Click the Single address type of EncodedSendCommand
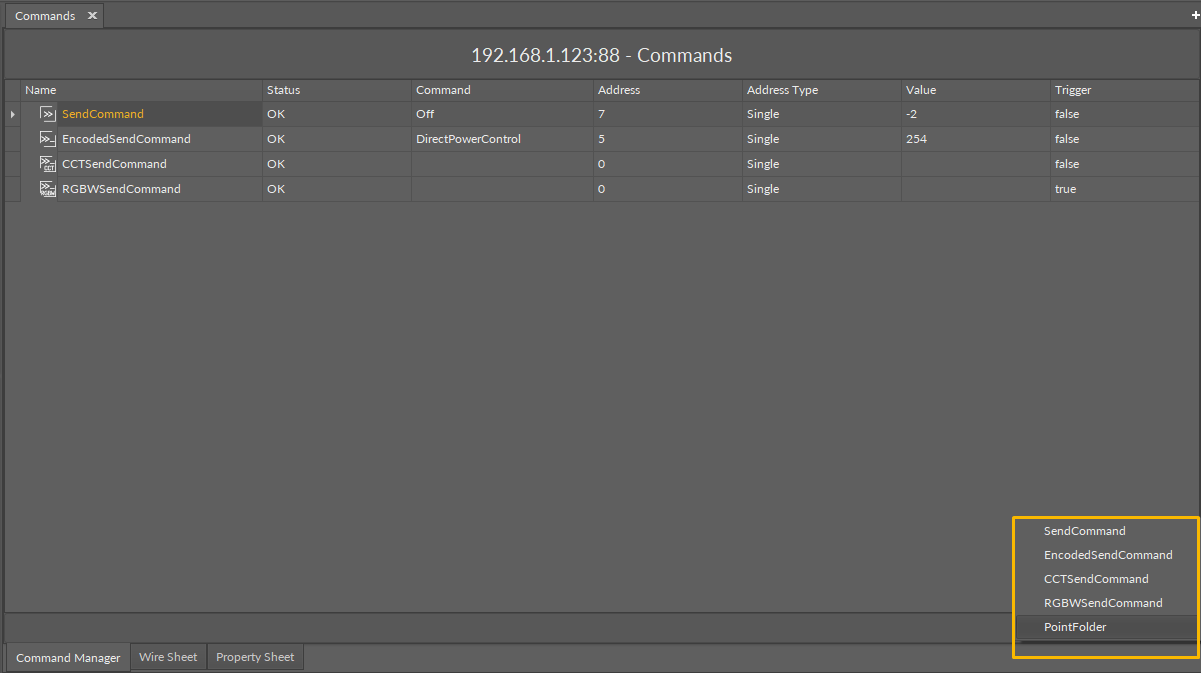This screenshot has height=673, width=1201. tap(822, 139)
